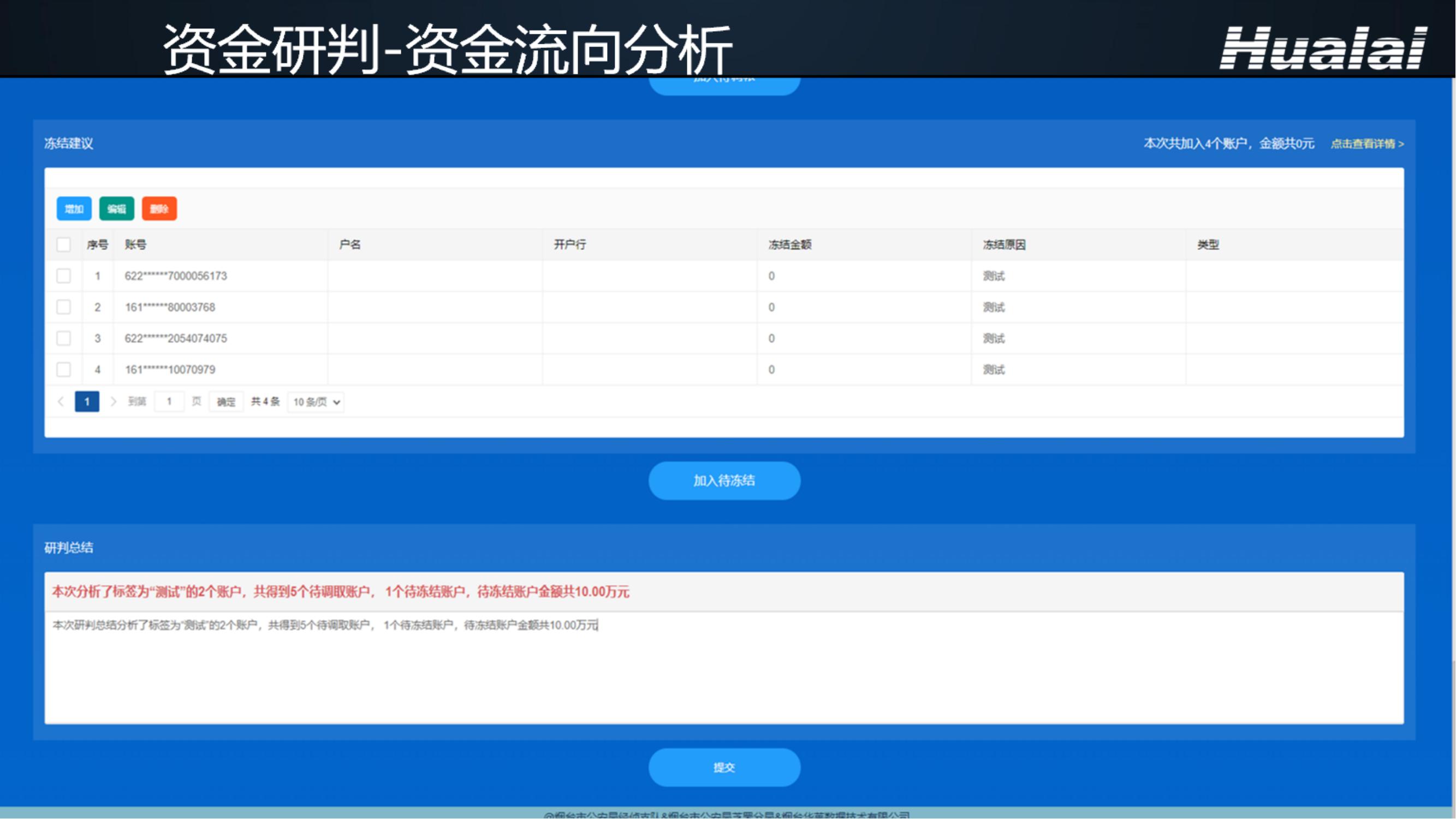Click account number 622******2054074075

point(176,338)
